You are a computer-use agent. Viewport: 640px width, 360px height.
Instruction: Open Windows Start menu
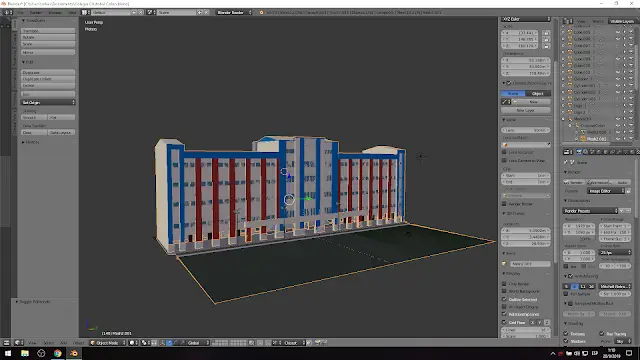click(8, 353)
